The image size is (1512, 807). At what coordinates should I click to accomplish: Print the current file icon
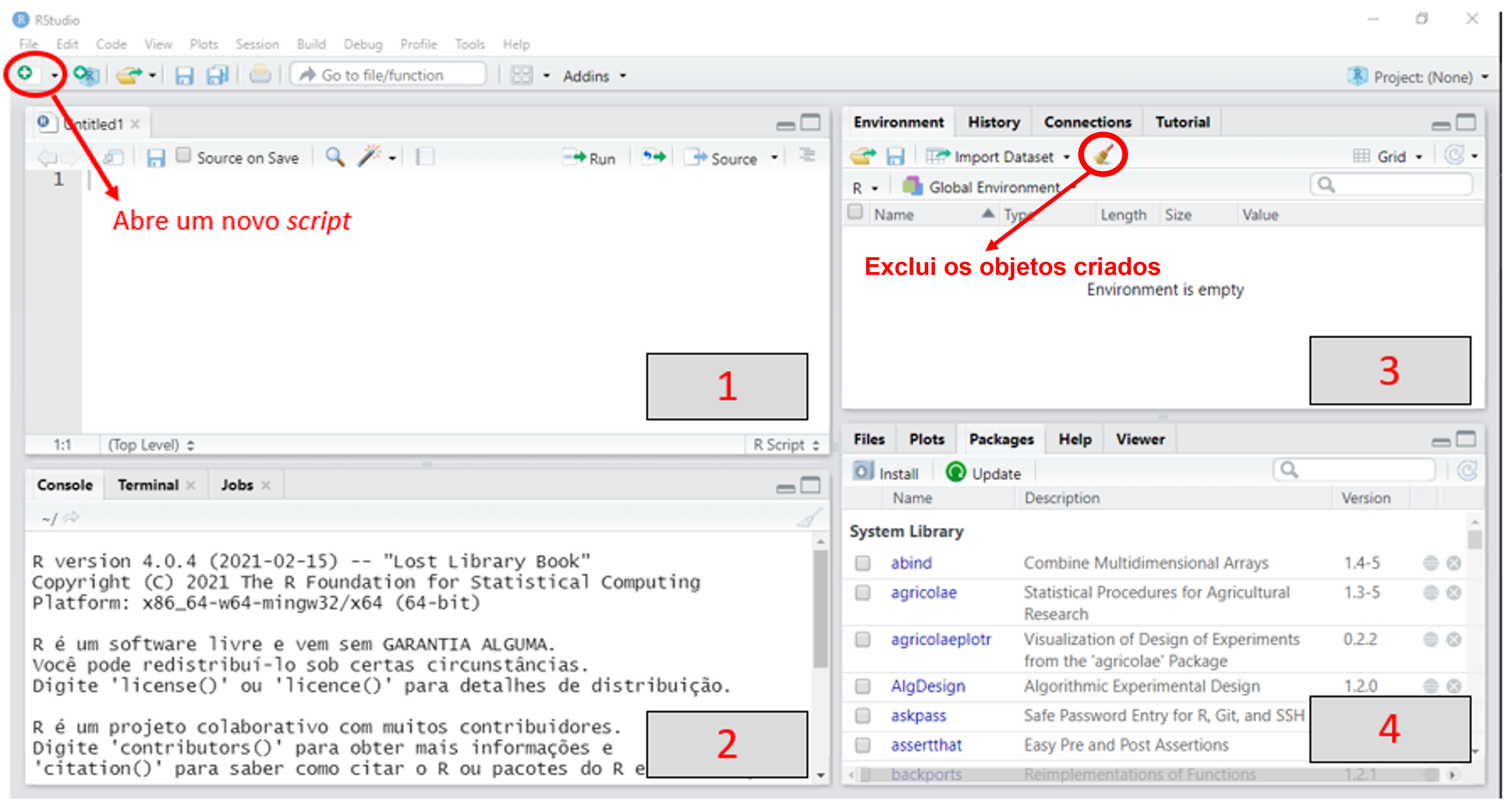(x=260, y=74)
